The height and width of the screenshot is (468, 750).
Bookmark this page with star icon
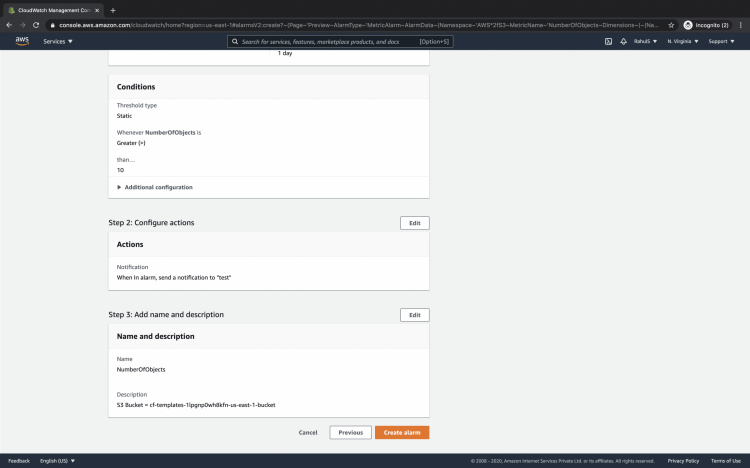(671, 24)
